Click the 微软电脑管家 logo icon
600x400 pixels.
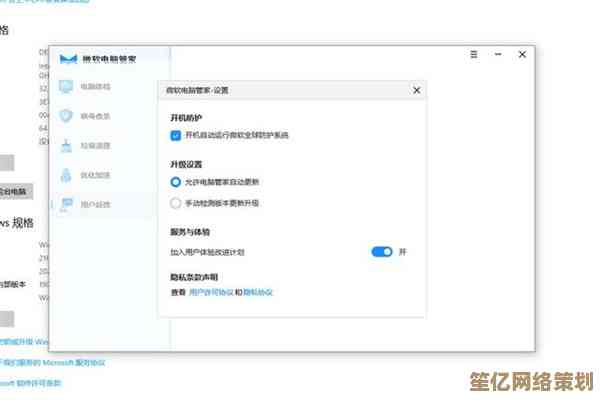68,59
